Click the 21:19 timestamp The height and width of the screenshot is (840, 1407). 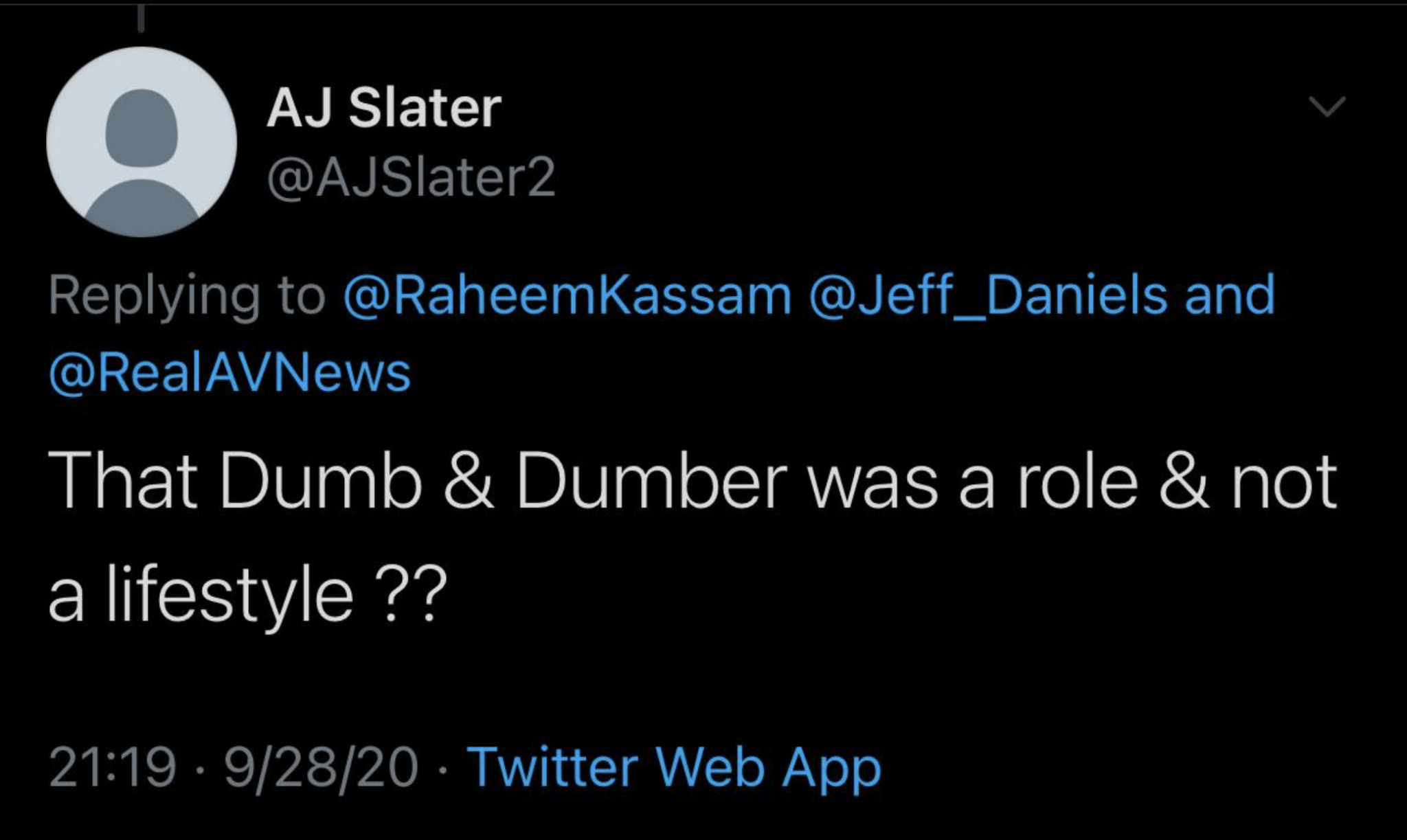112,767
